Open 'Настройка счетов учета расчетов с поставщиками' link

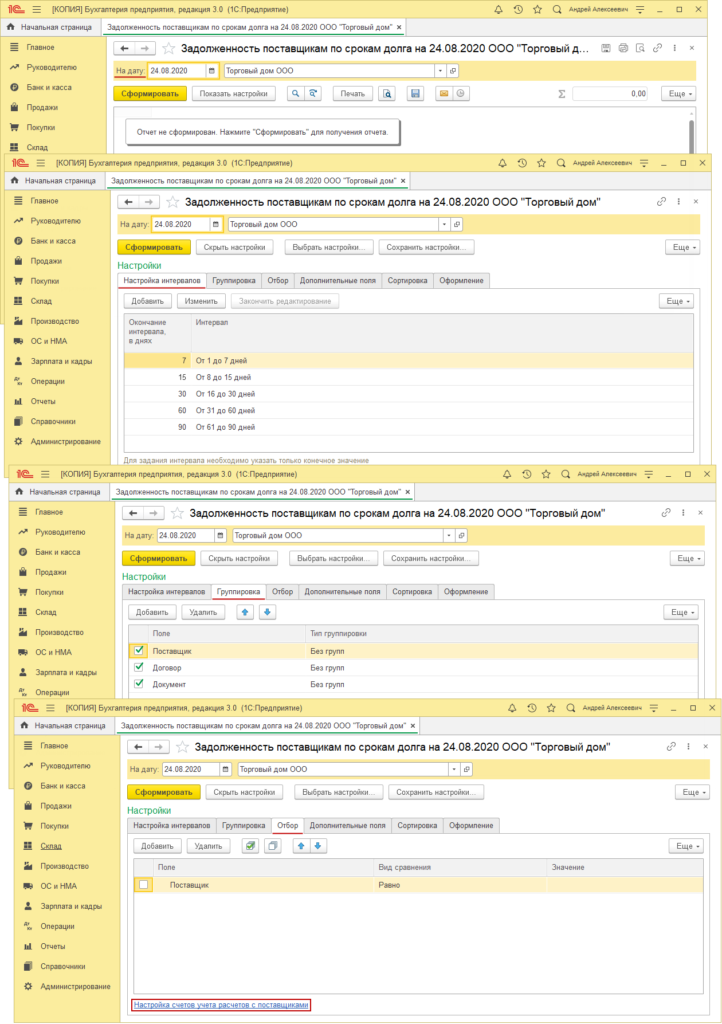pyautogui.click(x=221, y=1004)
